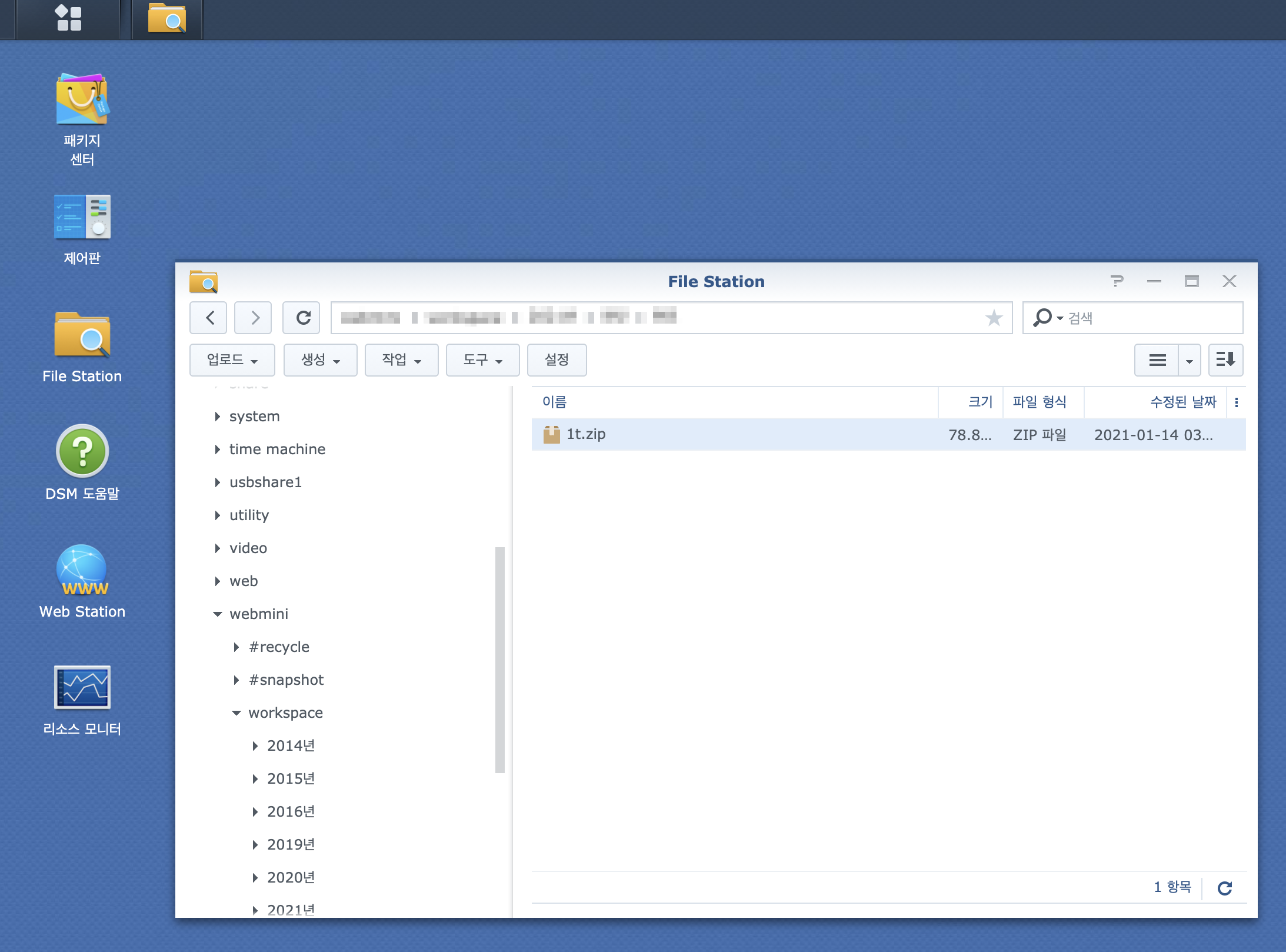The width and height of the screenshot is (1286, 952).
Task: Open Resource Monitor desktop icon
Action: point(82,688)
